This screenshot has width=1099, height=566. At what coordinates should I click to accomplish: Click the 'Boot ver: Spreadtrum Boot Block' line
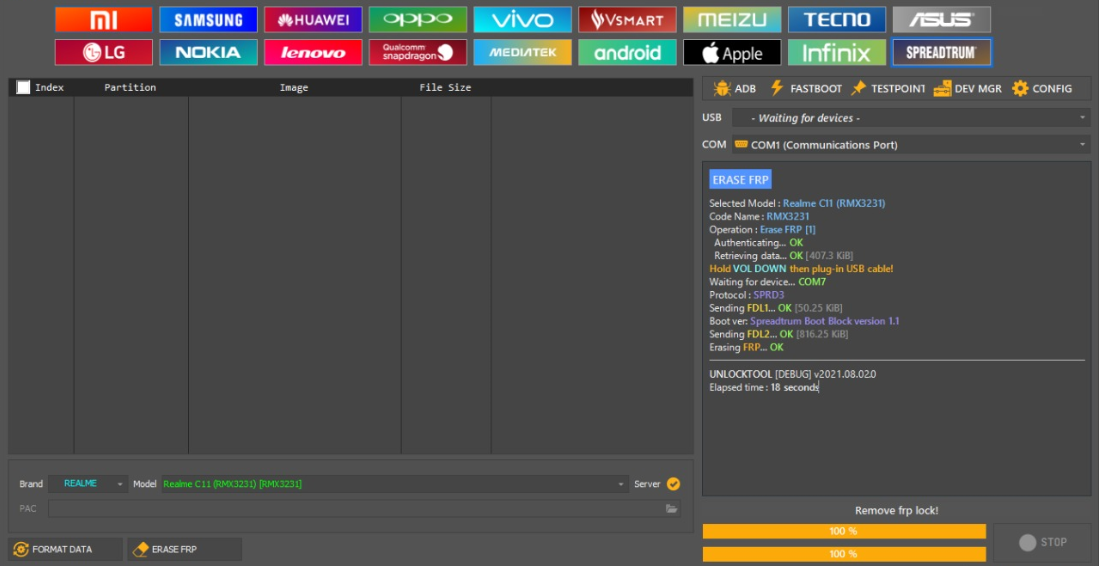point(804,321)
